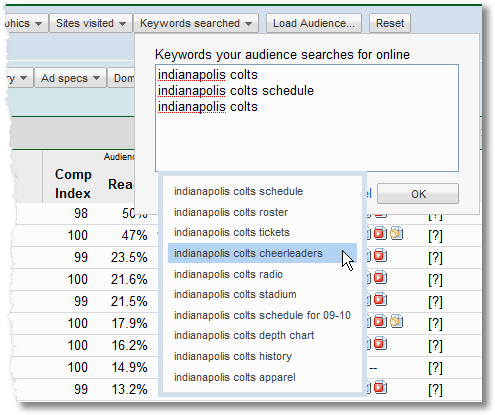Pick 'indianapolis colts schedule for 09-10' suggestion
Screen dimensions: 495x415
tap(262, 315)
